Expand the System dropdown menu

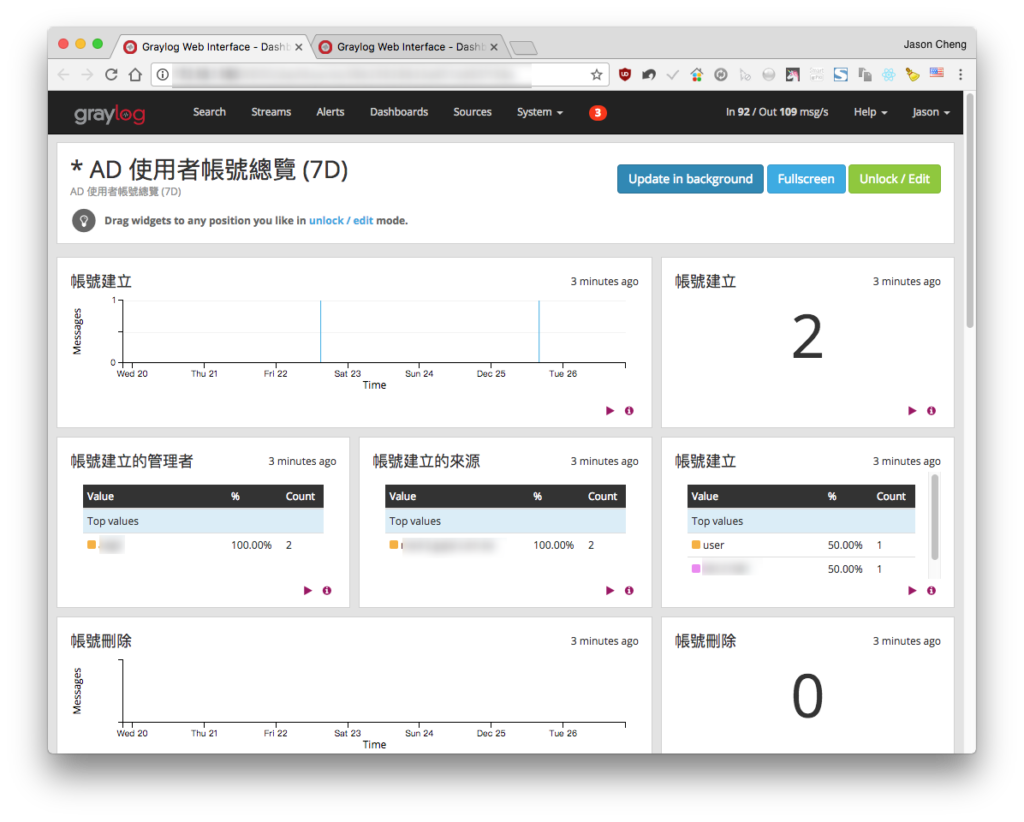click(539, 112)
